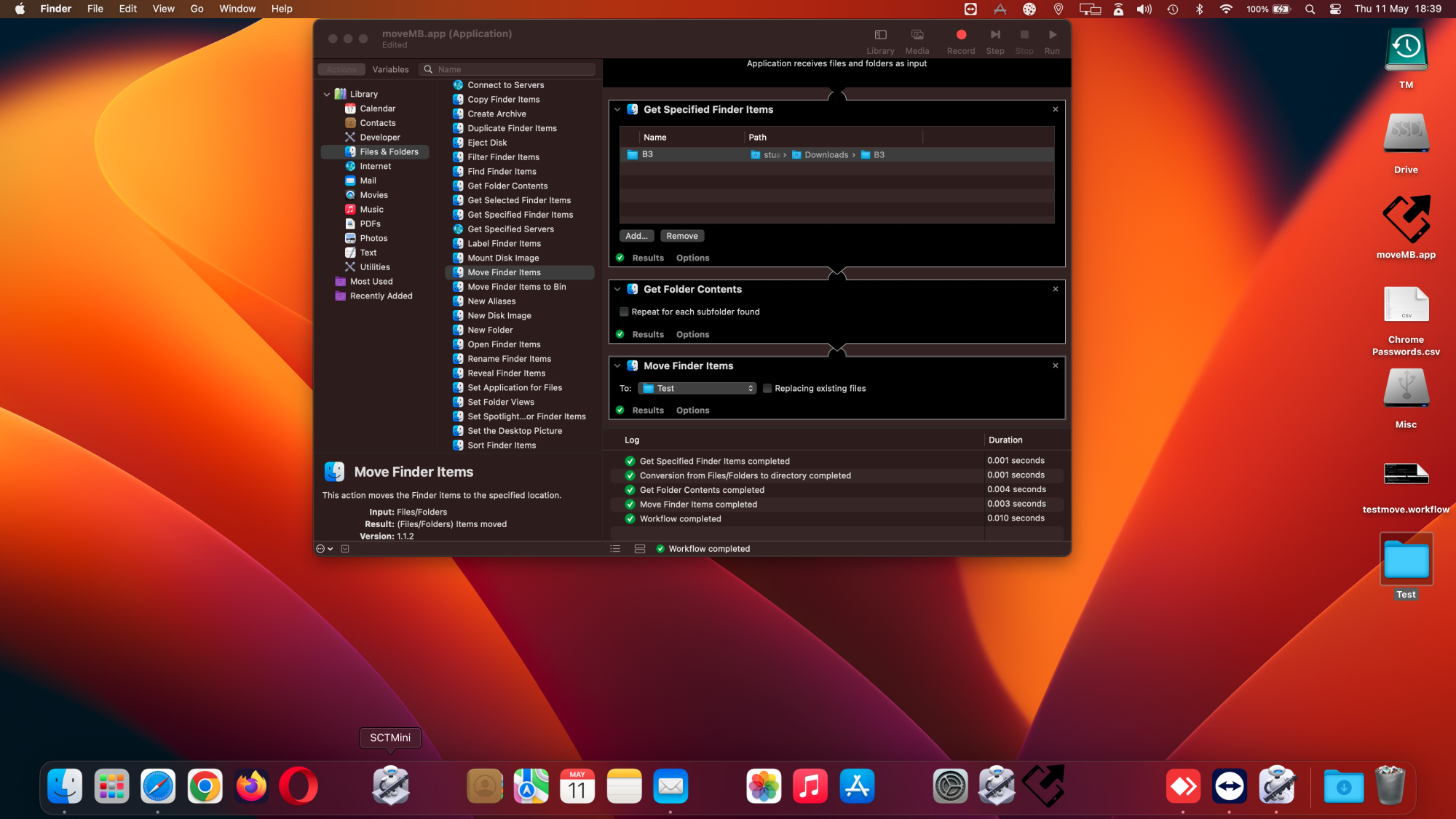
Task: Select Copy Finder Items action
Action: click(x=504, y=100)
